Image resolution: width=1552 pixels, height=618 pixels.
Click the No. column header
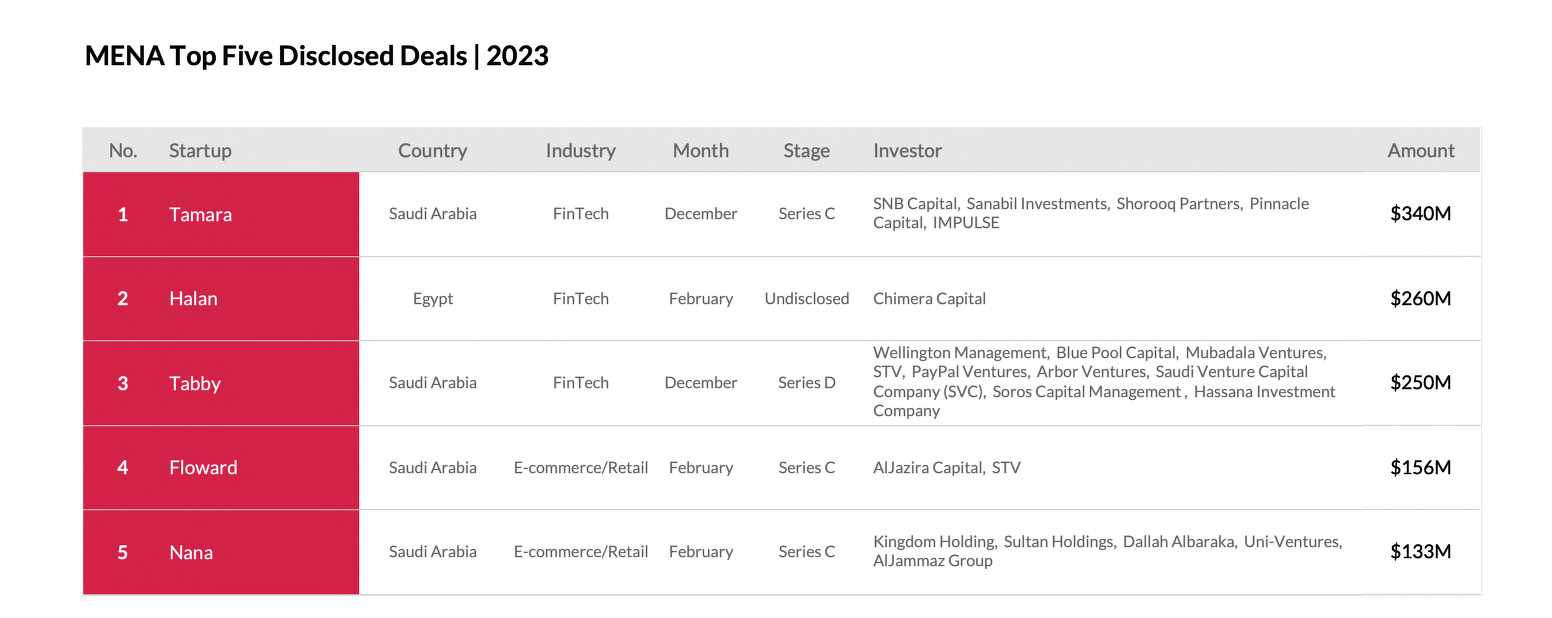[123, 151]
